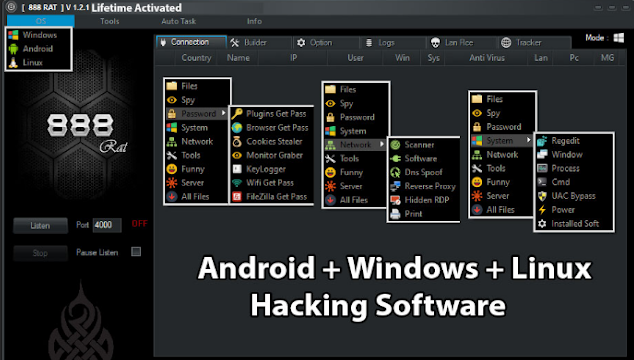Click the red OFF status text

[x=139, y=224]
